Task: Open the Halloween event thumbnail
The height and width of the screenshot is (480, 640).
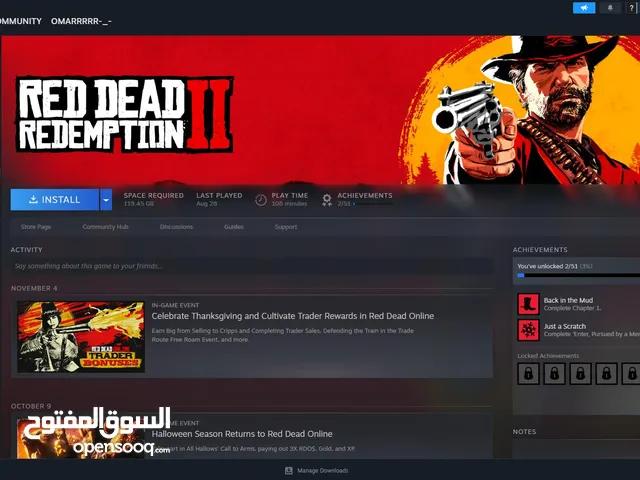Action: coord(81,439)
